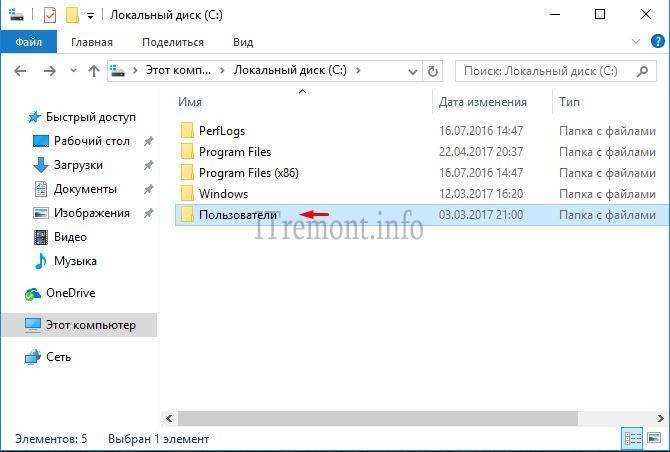Click the Локальный диск (C:) breadcrumb
The height and width of the screenshot is (452, 670).
[290, 70]
